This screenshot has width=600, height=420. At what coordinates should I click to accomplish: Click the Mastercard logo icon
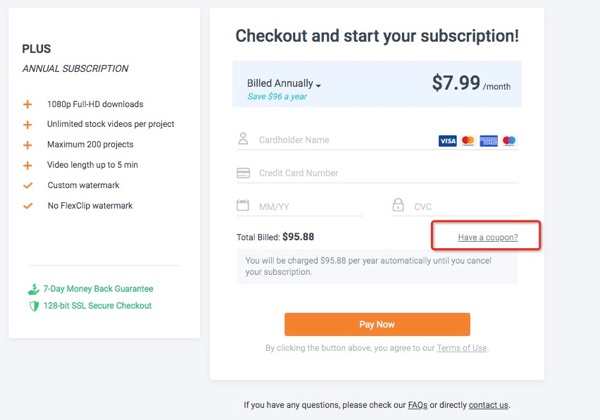pyautogui.click(x=468, y=141)
